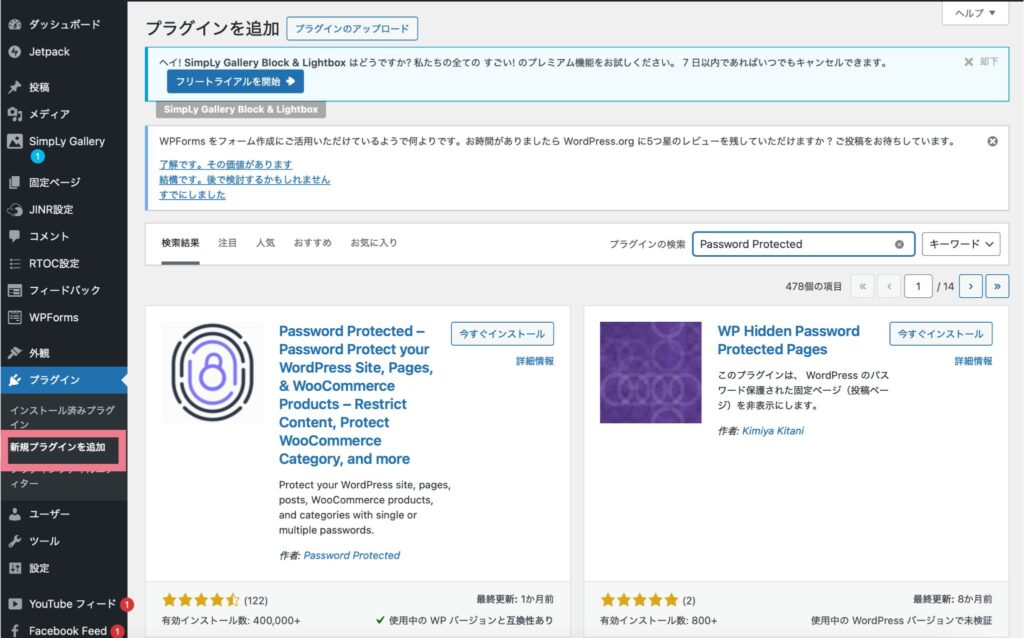This screenshot has width=1024, height=638.
Task: Select the おすすめ tab
Action: tap(312, 243)
